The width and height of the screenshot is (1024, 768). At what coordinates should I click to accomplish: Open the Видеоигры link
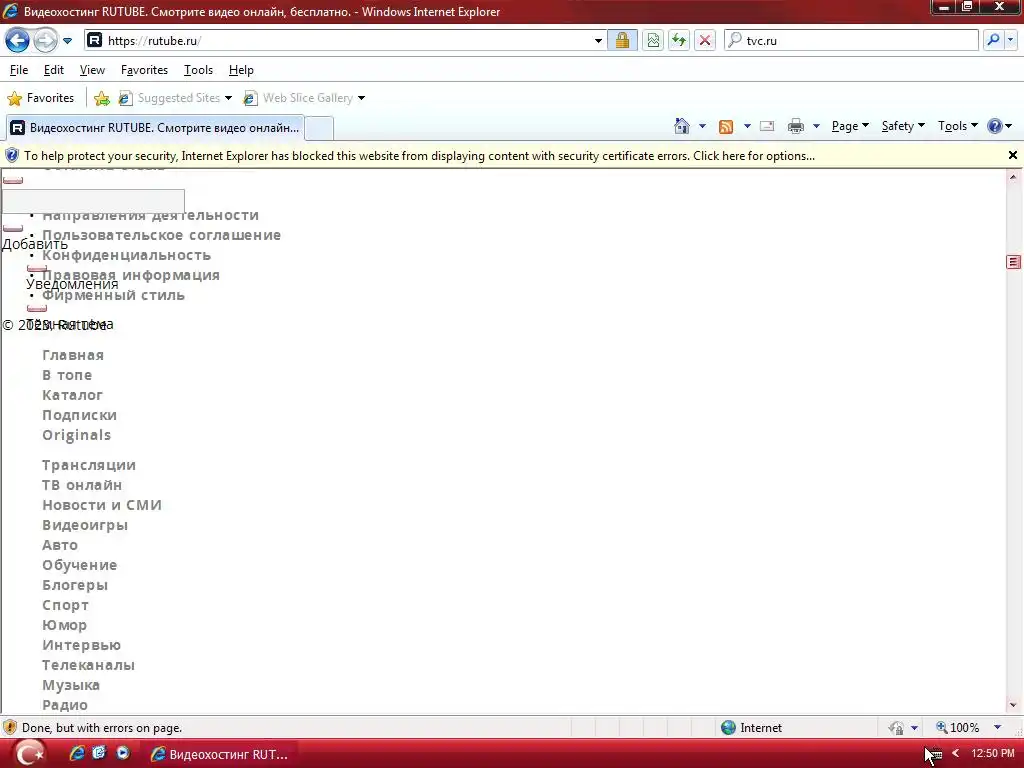(x=85, y=525)
